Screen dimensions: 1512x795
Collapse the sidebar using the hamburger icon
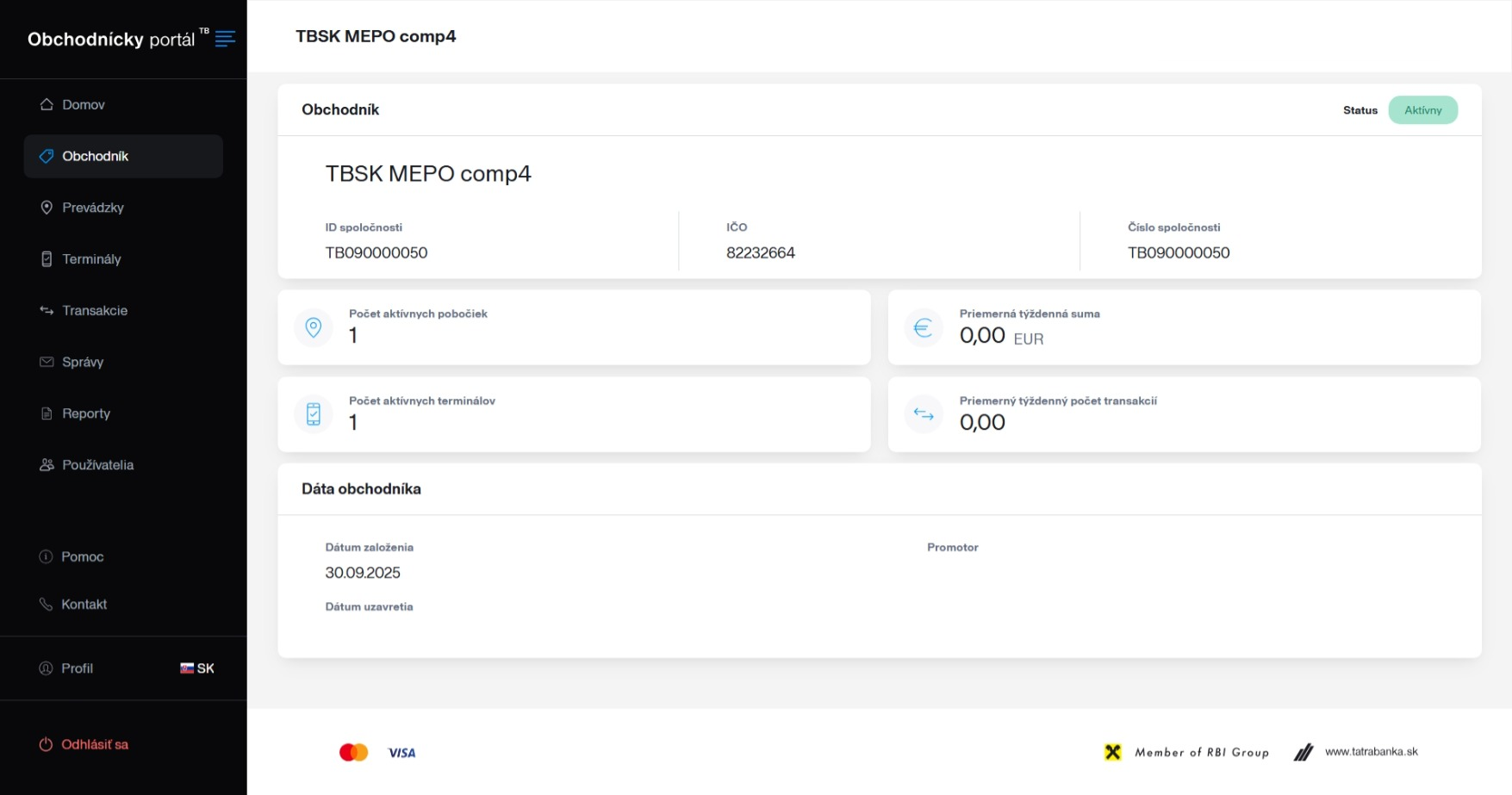click(x=225, y=39)
